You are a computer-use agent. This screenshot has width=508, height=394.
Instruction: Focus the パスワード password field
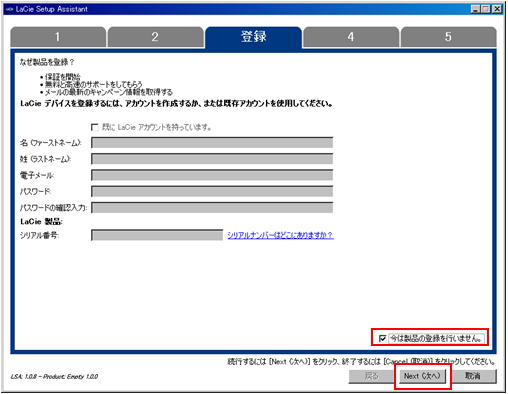(x=212, y=191)
